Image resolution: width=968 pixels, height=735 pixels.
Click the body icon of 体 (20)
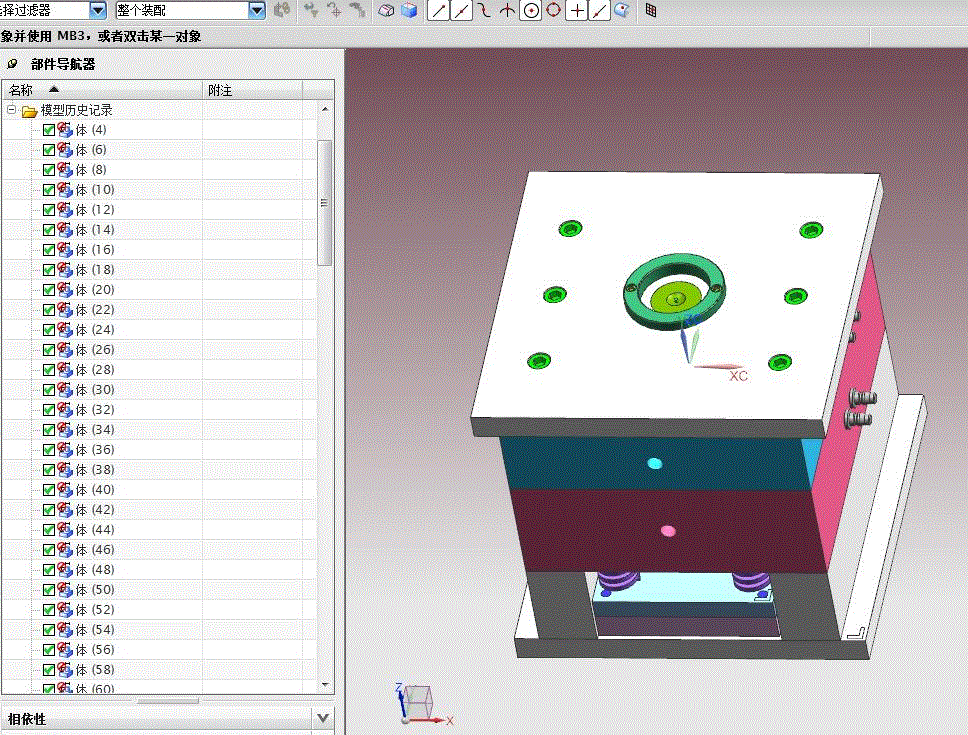(x=65, y=290)
